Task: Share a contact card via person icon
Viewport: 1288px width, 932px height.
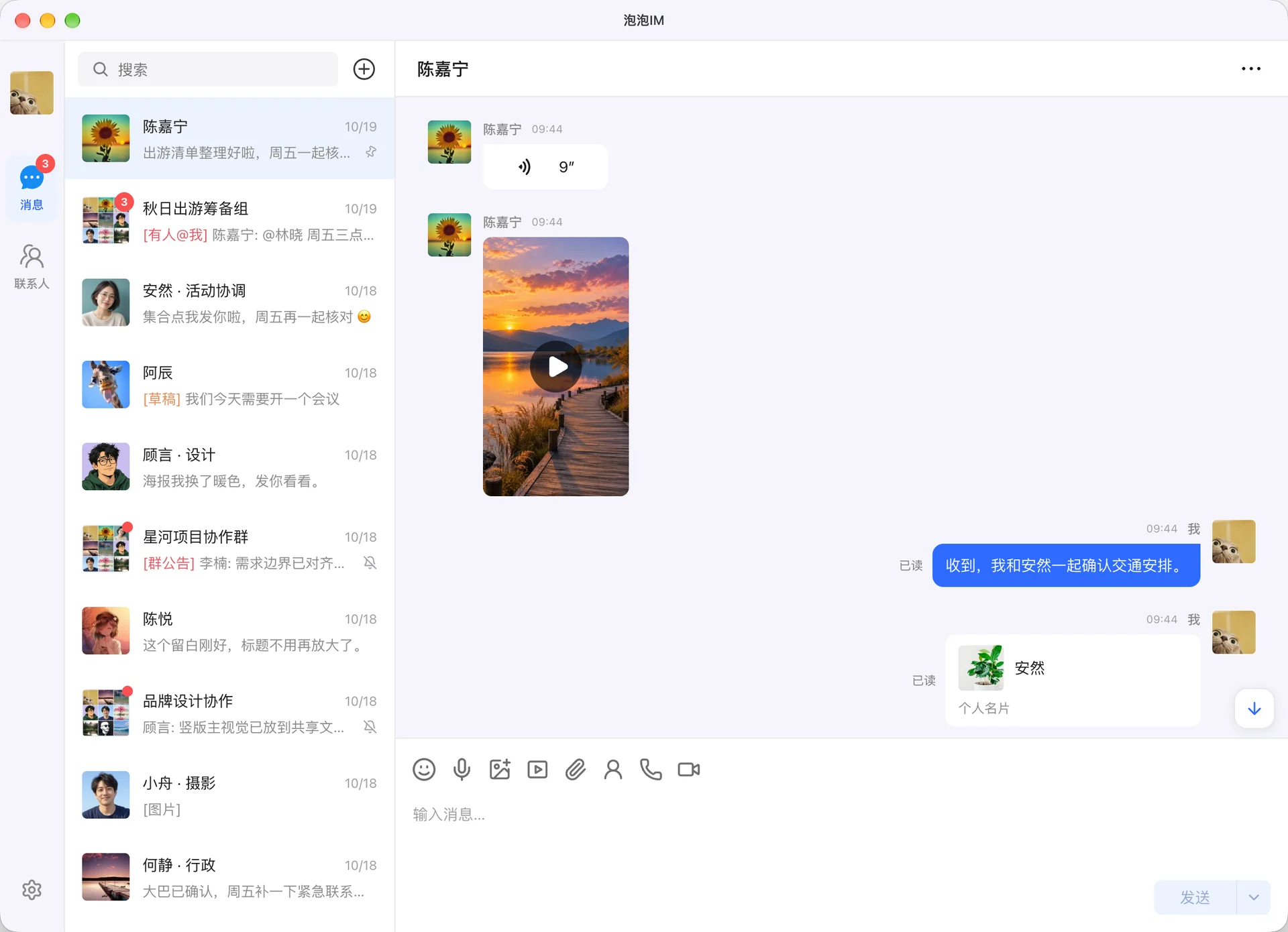Action: coord(613,769)
